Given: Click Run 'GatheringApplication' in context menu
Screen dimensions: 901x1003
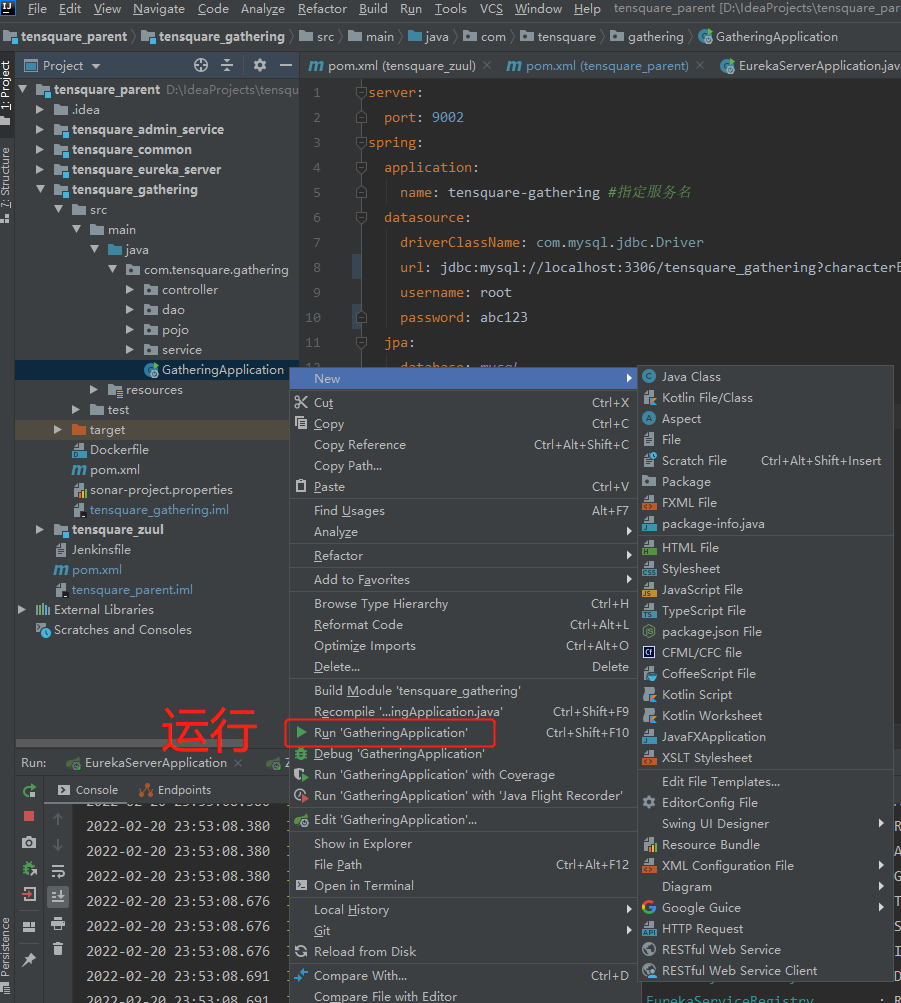Looking at the screenshot, I should 464,732.
